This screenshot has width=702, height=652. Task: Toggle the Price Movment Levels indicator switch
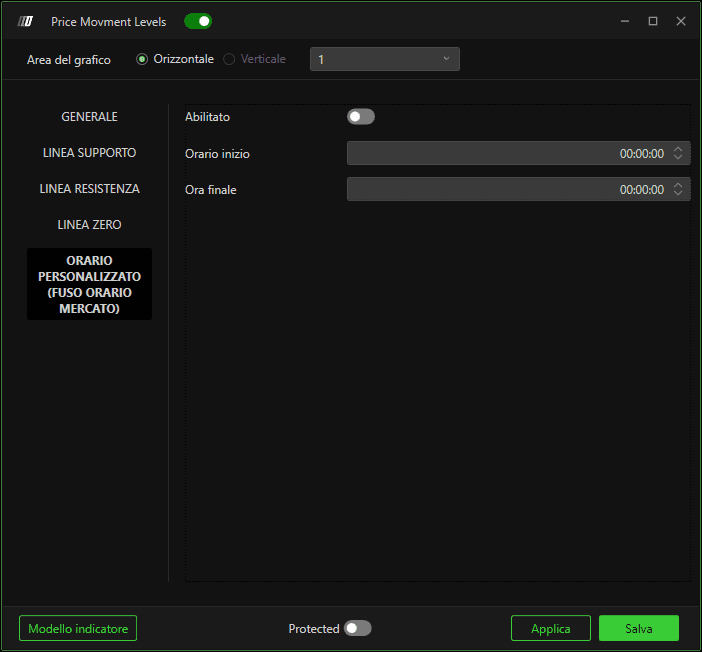click(x=198, y=21)
